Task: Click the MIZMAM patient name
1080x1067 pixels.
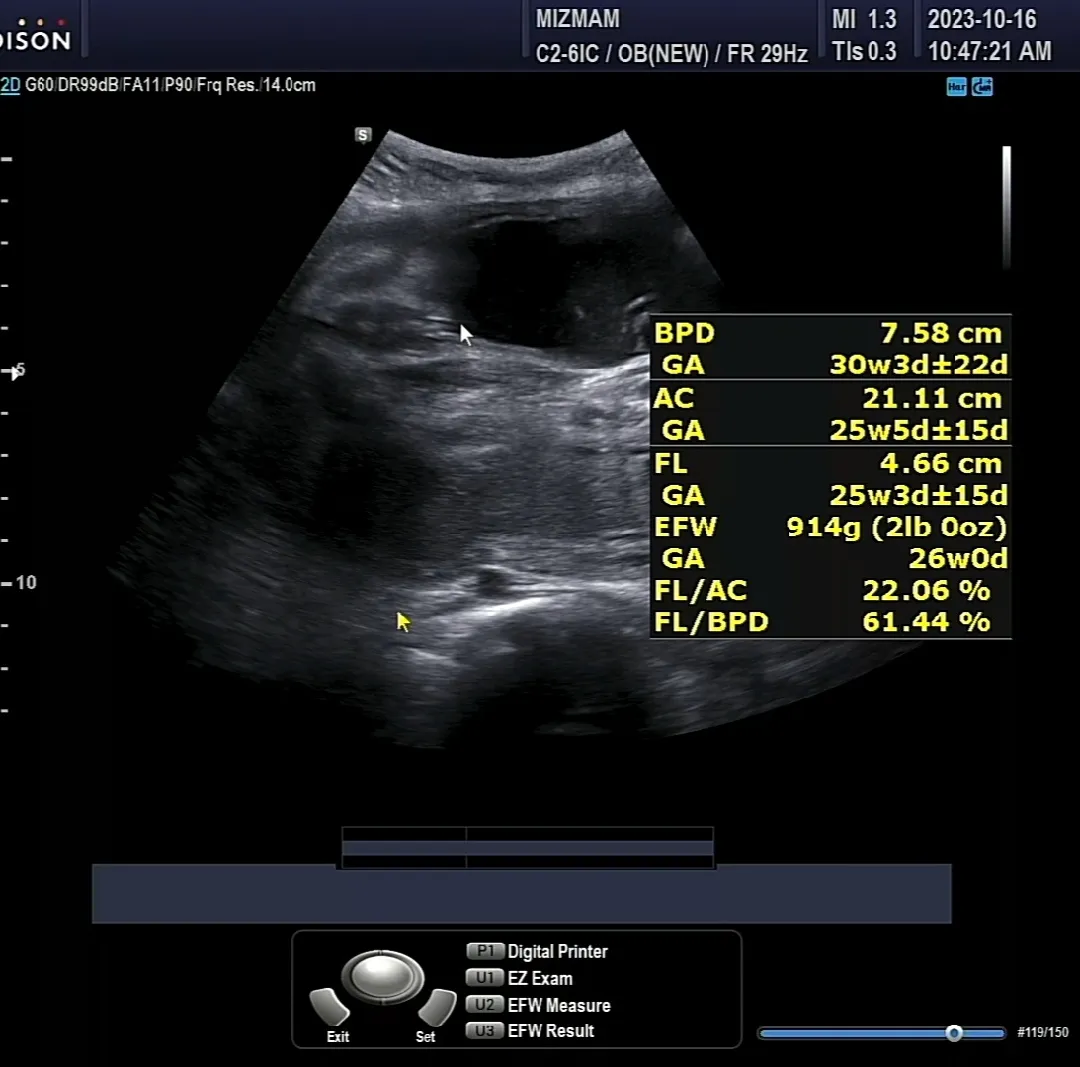Action: tap(577, 19)
